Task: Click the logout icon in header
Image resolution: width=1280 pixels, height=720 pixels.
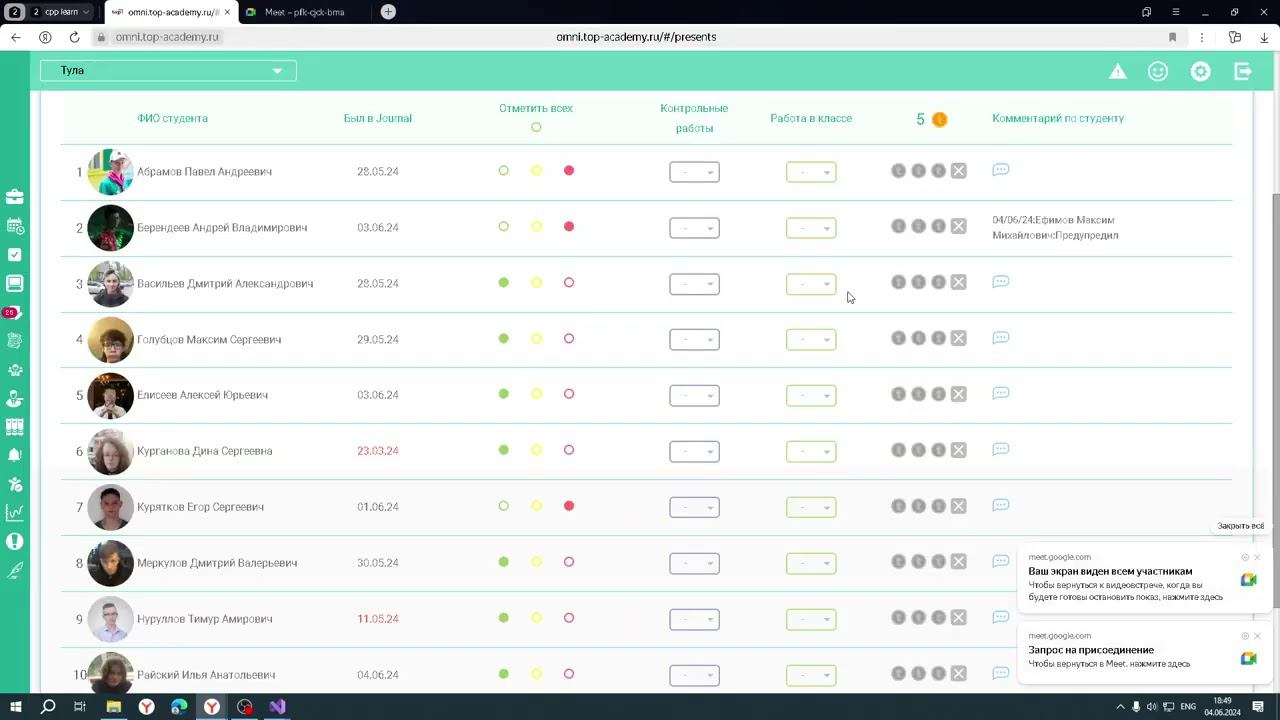Action: [x=1243, y=71]
